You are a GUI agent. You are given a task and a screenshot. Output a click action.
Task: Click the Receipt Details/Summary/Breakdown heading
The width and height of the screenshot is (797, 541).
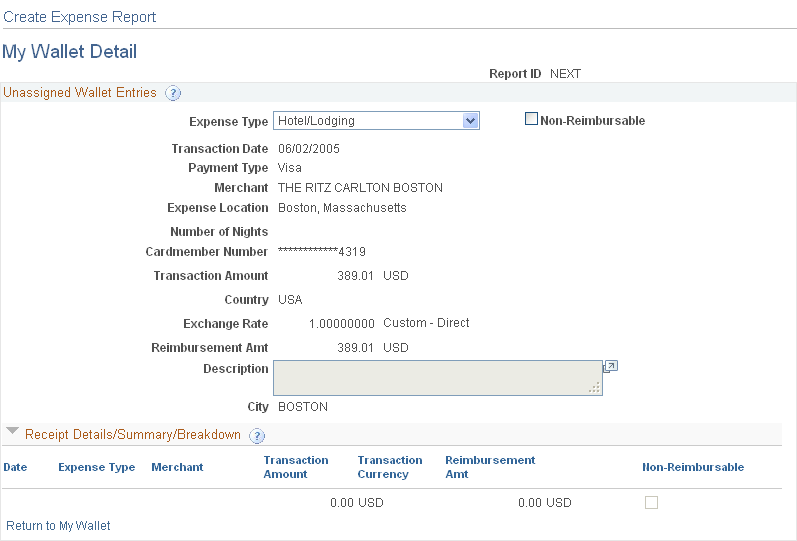click(133, 435)
